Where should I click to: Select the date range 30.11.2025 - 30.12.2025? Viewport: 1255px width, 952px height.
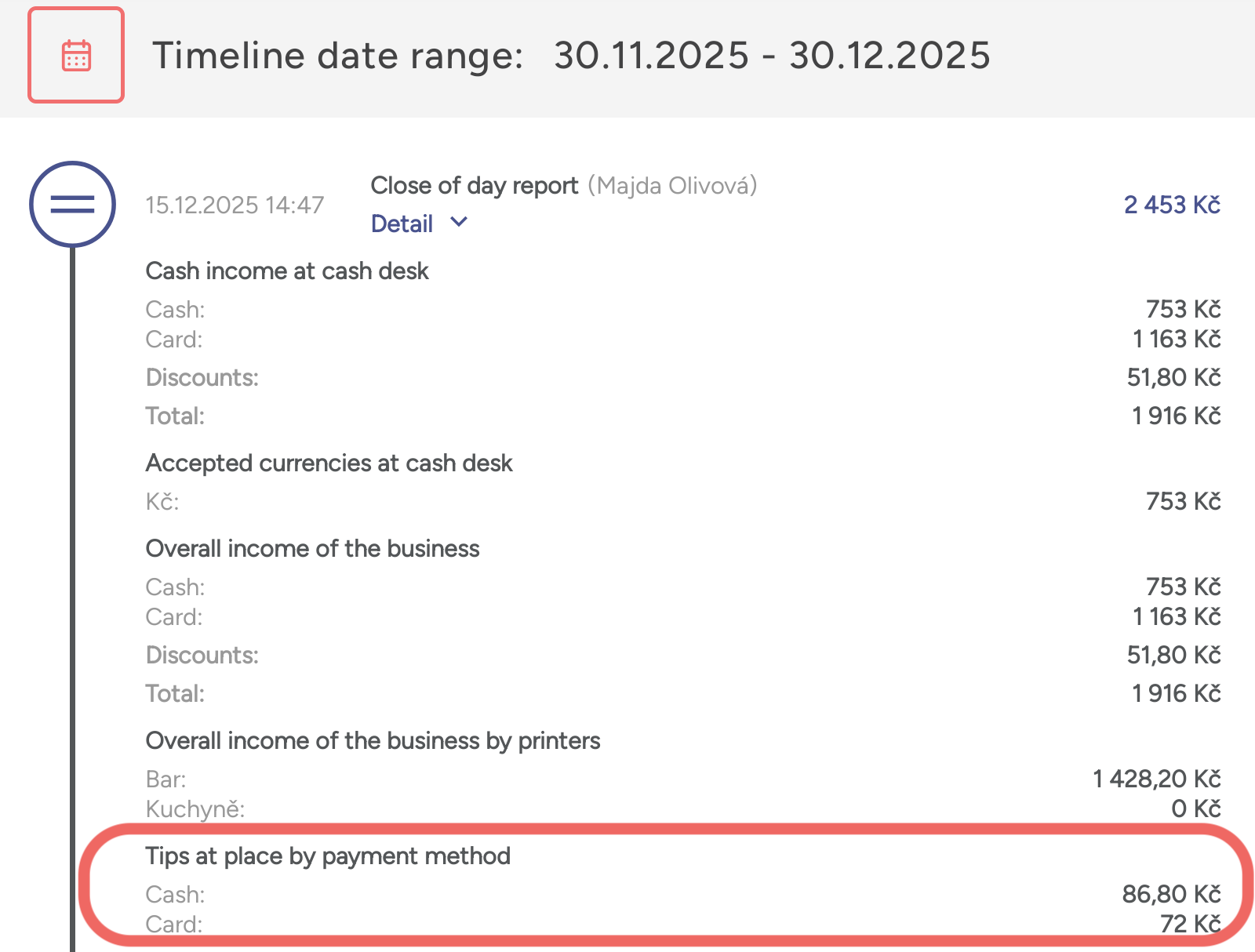coord(772,56)
